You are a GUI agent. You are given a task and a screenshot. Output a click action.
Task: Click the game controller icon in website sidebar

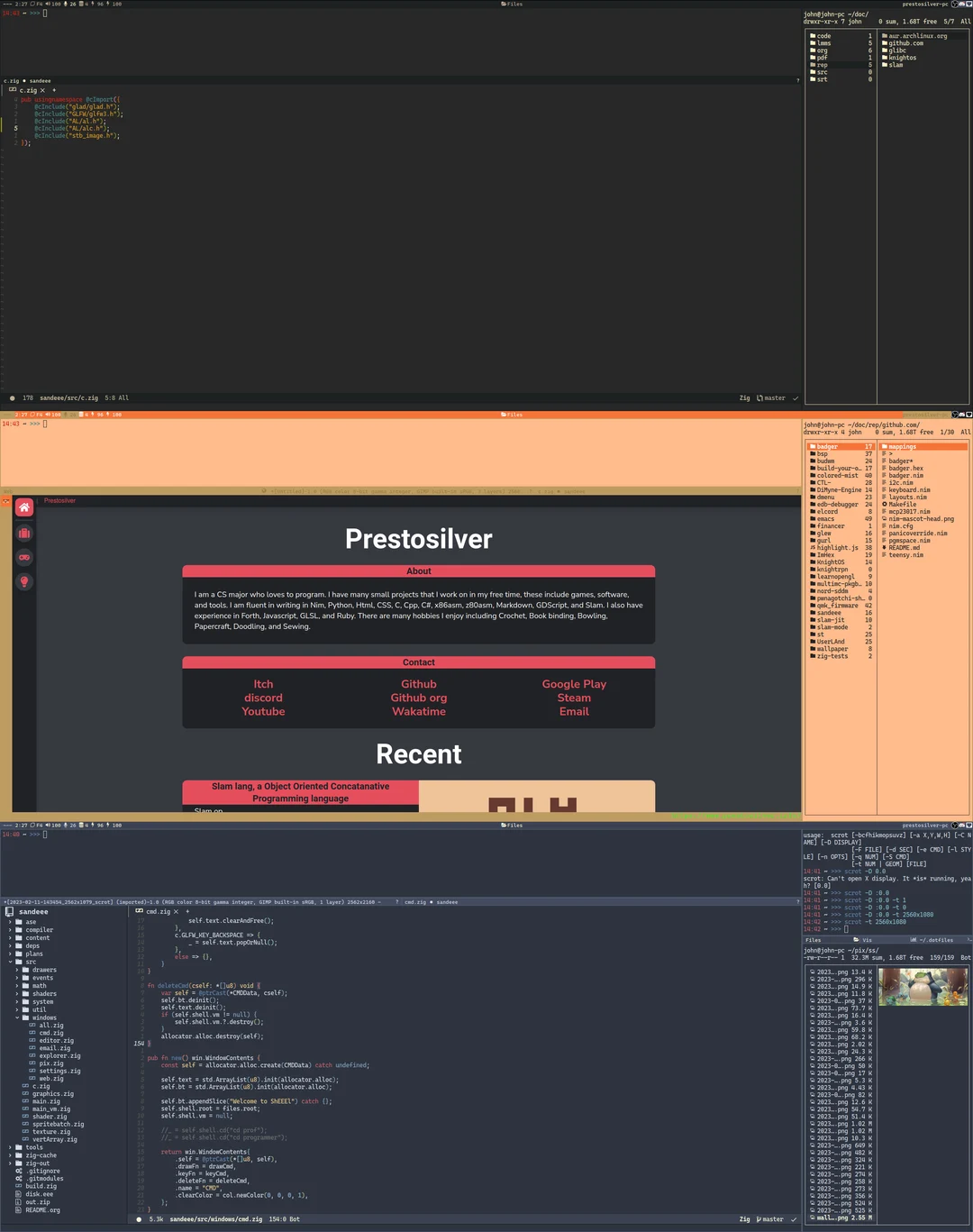(x=24, y=557)
